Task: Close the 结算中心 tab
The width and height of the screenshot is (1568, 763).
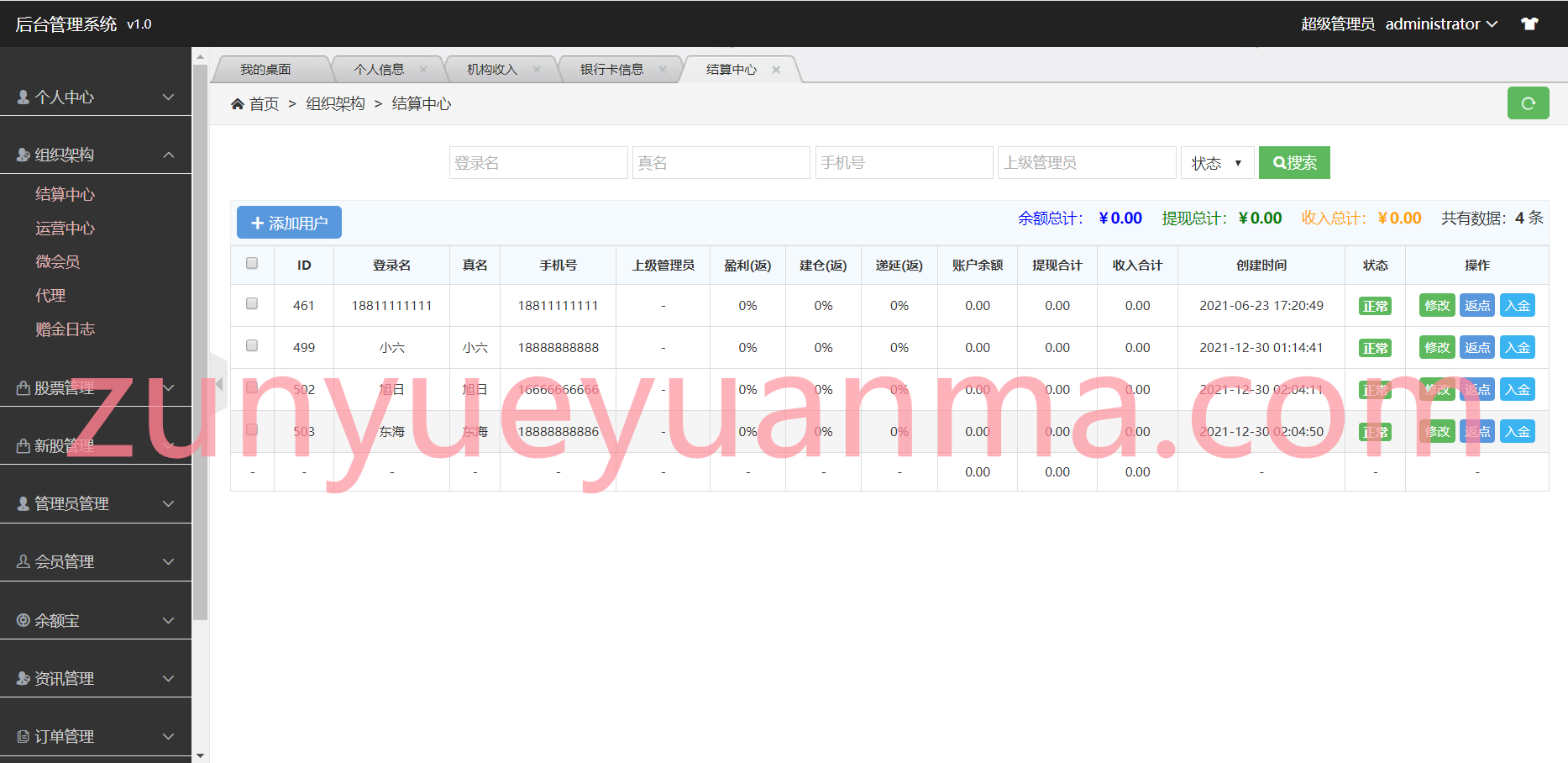Action: 776,70
